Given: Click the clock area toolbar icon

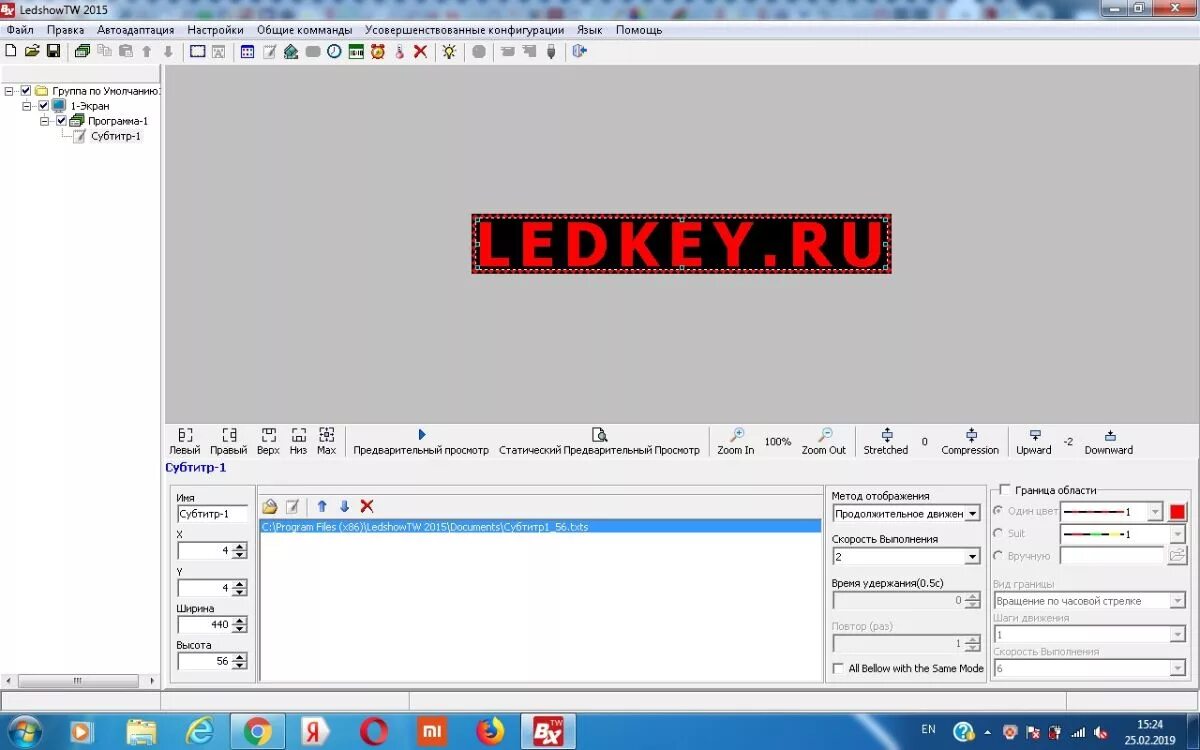Looking at the screenshot, I should click(334, 51).
